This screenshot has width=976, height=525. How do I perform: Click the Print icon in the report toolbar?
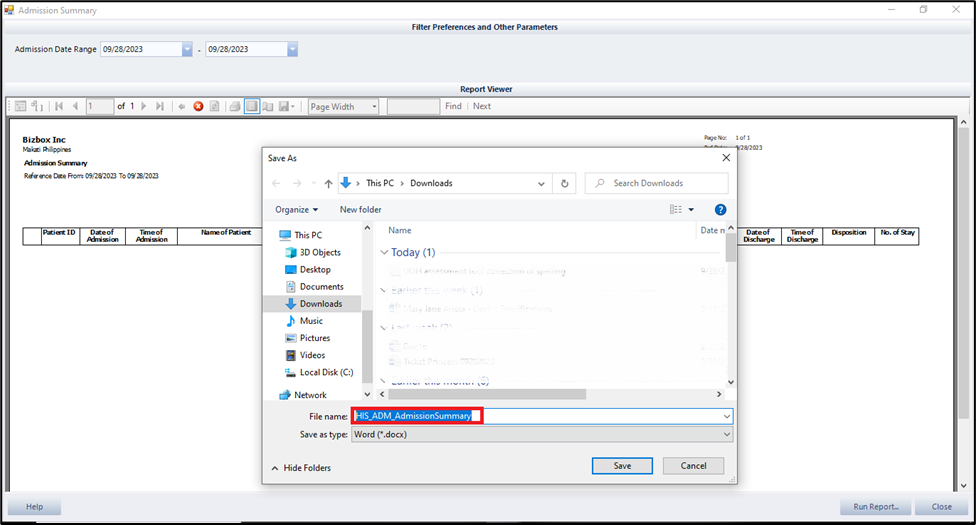pyautogui.click(x=234, y=106)
